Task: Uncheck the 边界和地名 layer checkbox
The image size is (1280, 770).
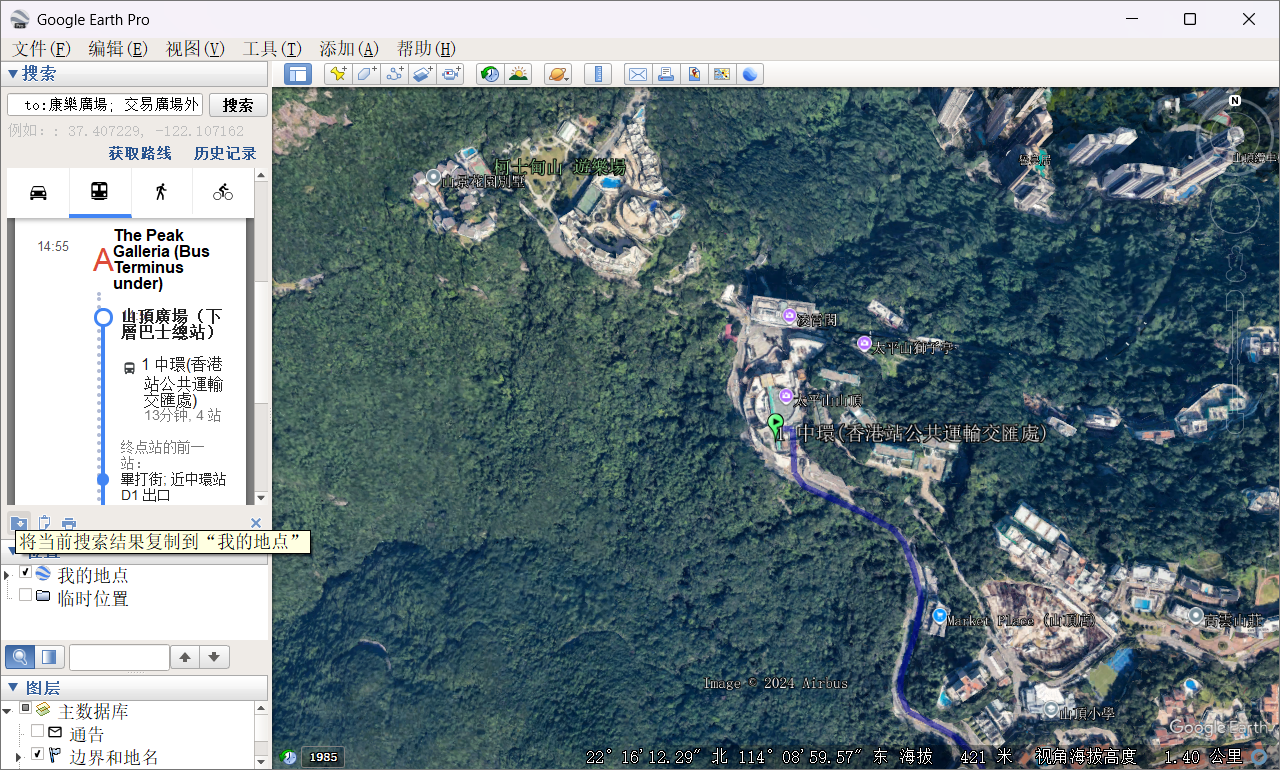Action: click(x=37, y=754)
